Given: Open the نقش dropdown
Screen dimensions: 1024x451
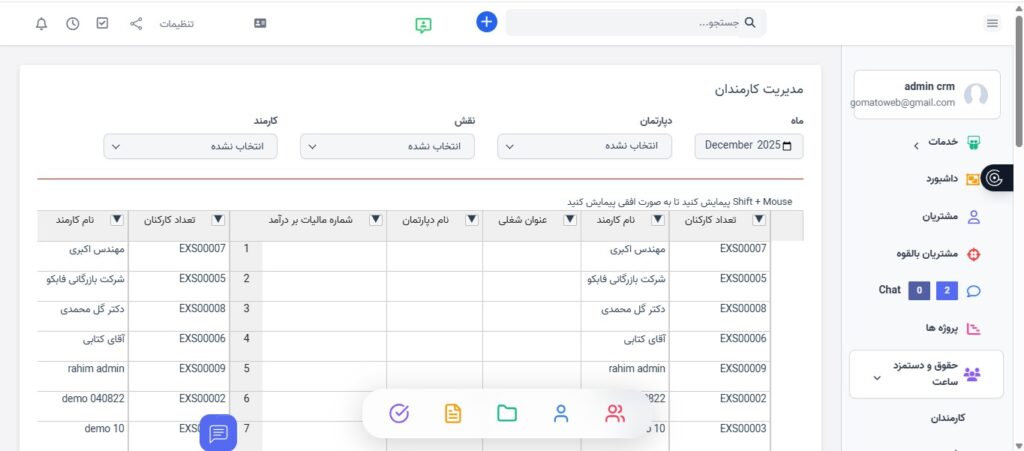Looking at the screenshot, I should tap(387, 146).
